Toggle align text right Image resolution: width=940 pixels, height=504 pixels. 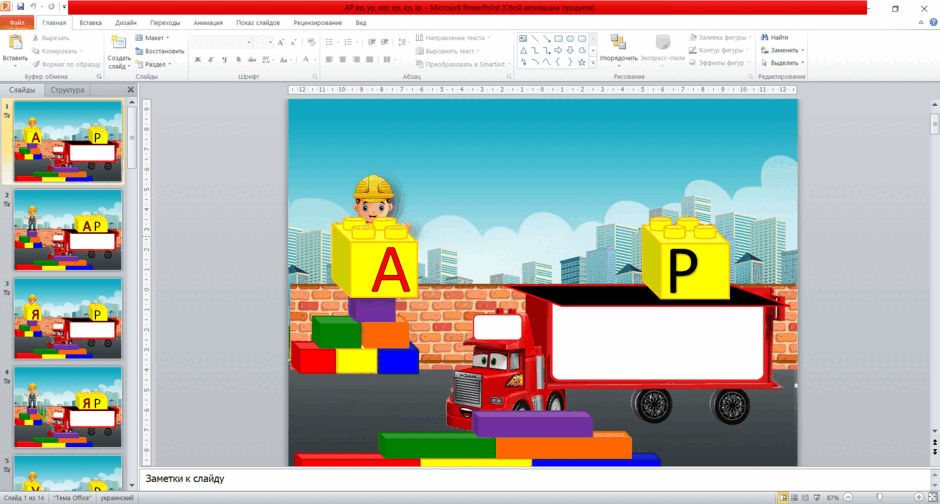(356, 59)
